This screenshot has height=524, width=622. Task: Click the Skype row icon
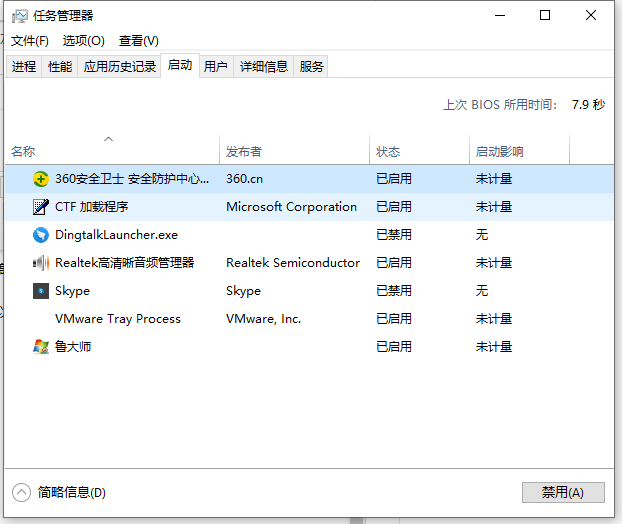pyautogui.click(x=40, y=291)
